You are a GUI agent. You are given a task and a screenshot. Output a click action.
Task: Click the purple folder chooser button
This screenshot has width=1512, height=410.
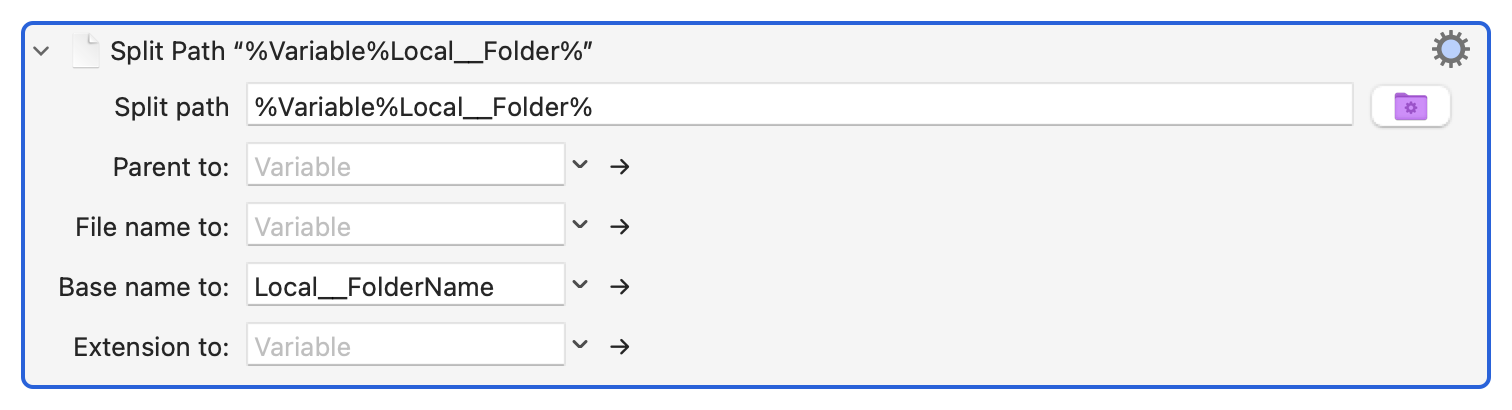pyautogui.click(x=1411, y=107)
